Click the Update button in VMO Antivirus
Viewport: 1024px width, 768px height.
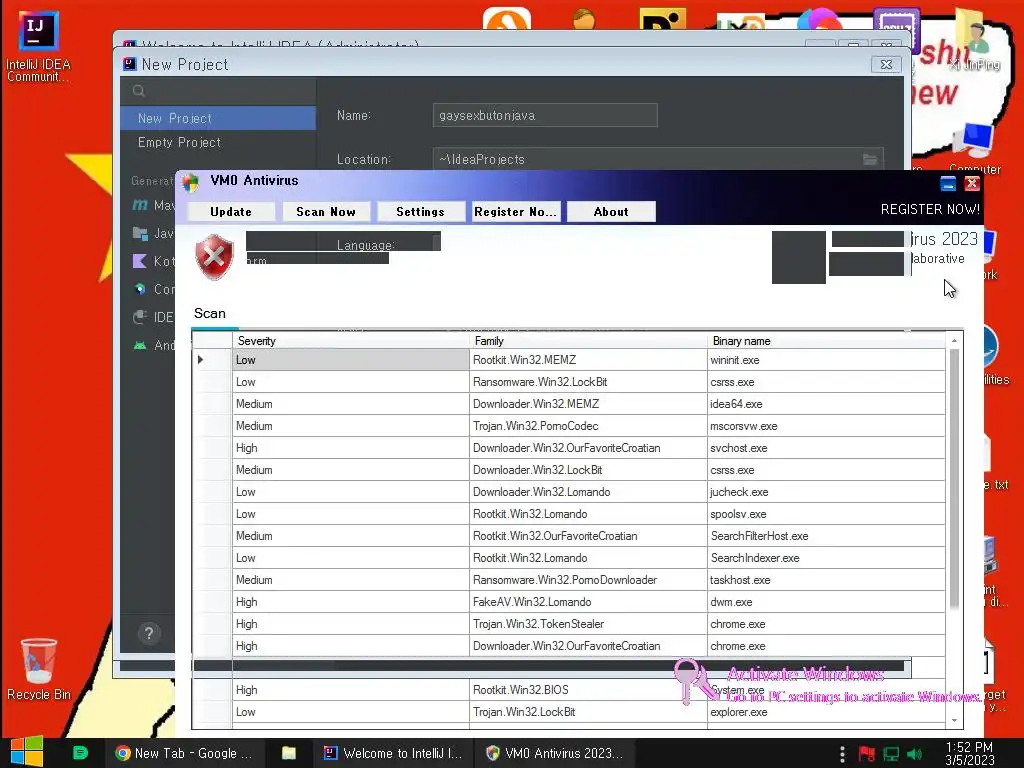pyautogui.click(x=231, y=212)
